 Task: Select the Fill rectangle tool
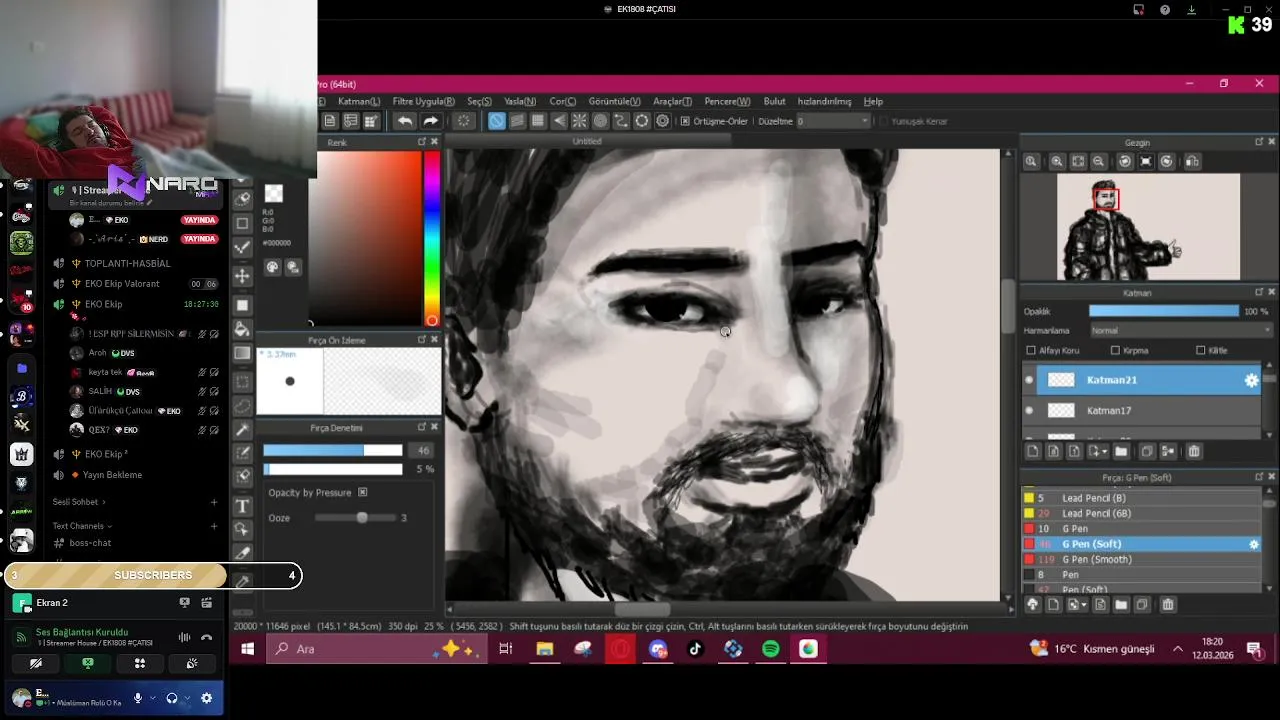pyautogui.click(x=242, y=305)
